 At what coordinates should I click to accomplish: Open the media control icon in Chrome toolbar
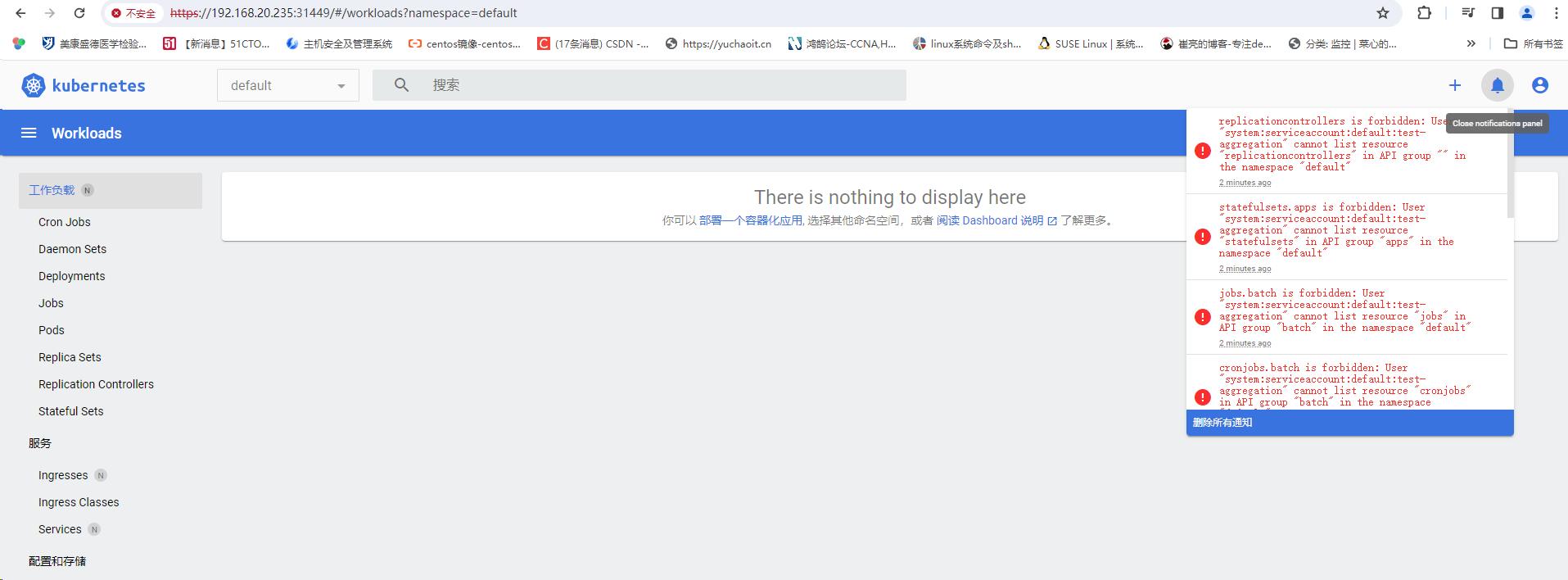click(1468, 13)
